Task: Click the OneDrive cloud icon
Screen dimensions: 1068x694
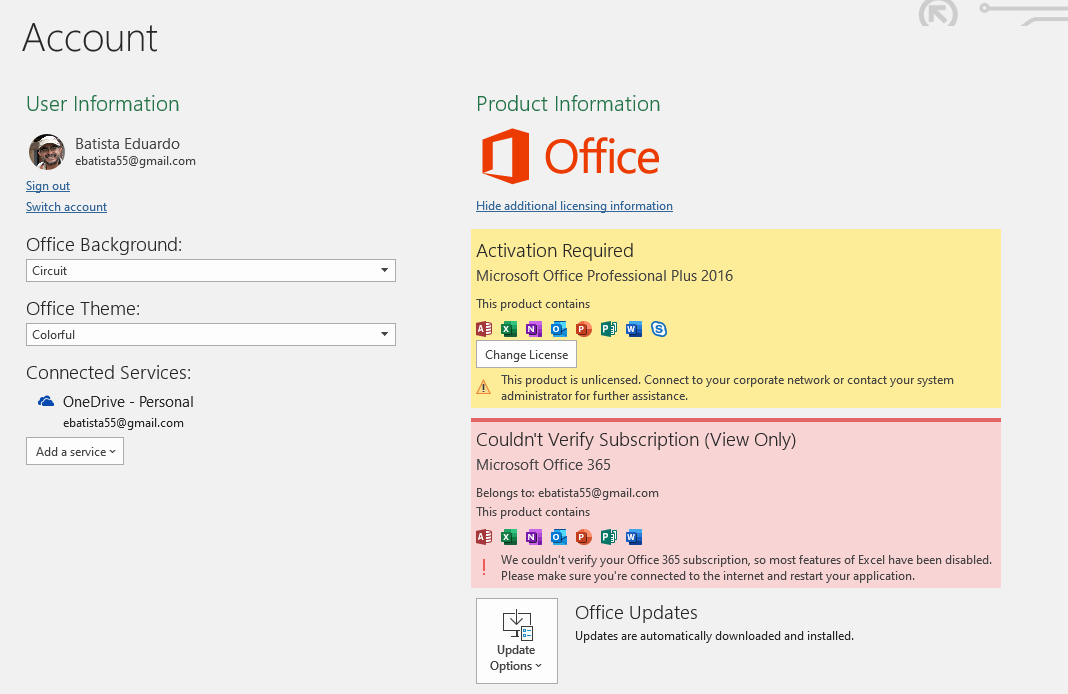Action: click(46, 401)
